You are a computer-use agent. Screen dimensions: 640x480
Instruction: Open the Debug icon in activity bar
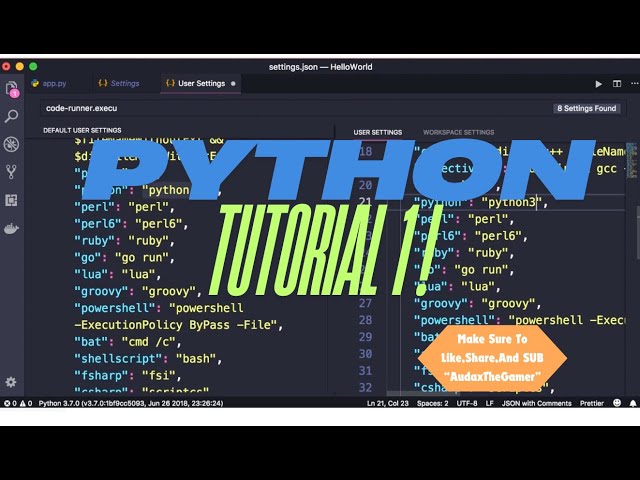coord(11,144)
